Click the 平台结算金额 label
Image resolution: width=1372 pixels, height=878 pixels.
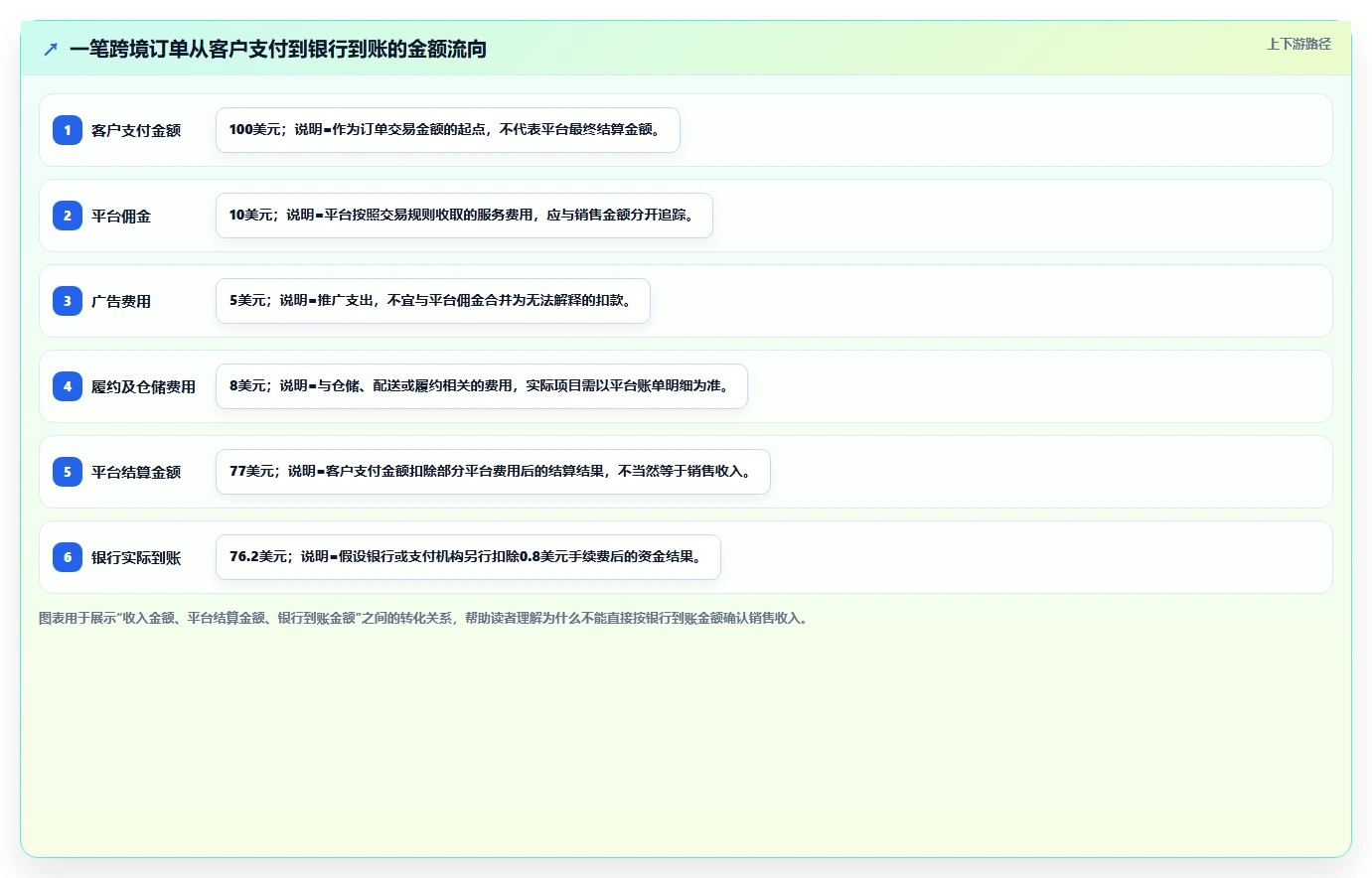(136, 472)
